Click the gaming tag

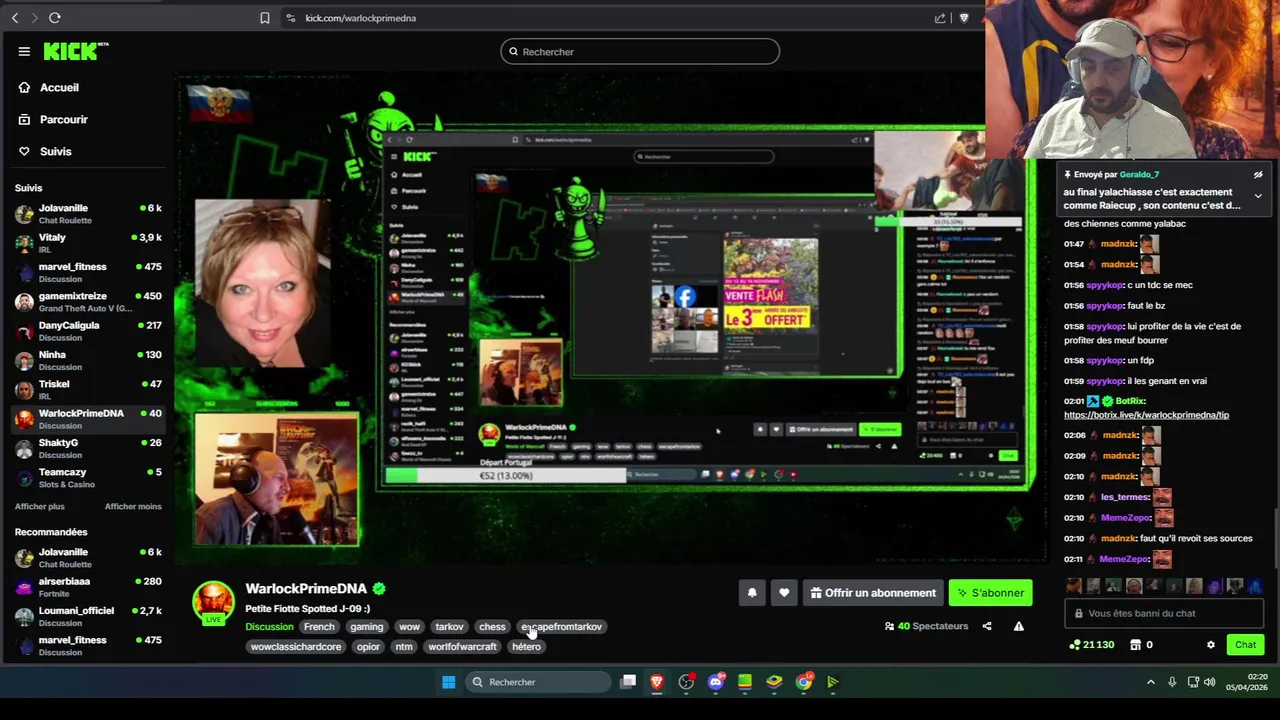pyautogui.click(x=366, y=627)
